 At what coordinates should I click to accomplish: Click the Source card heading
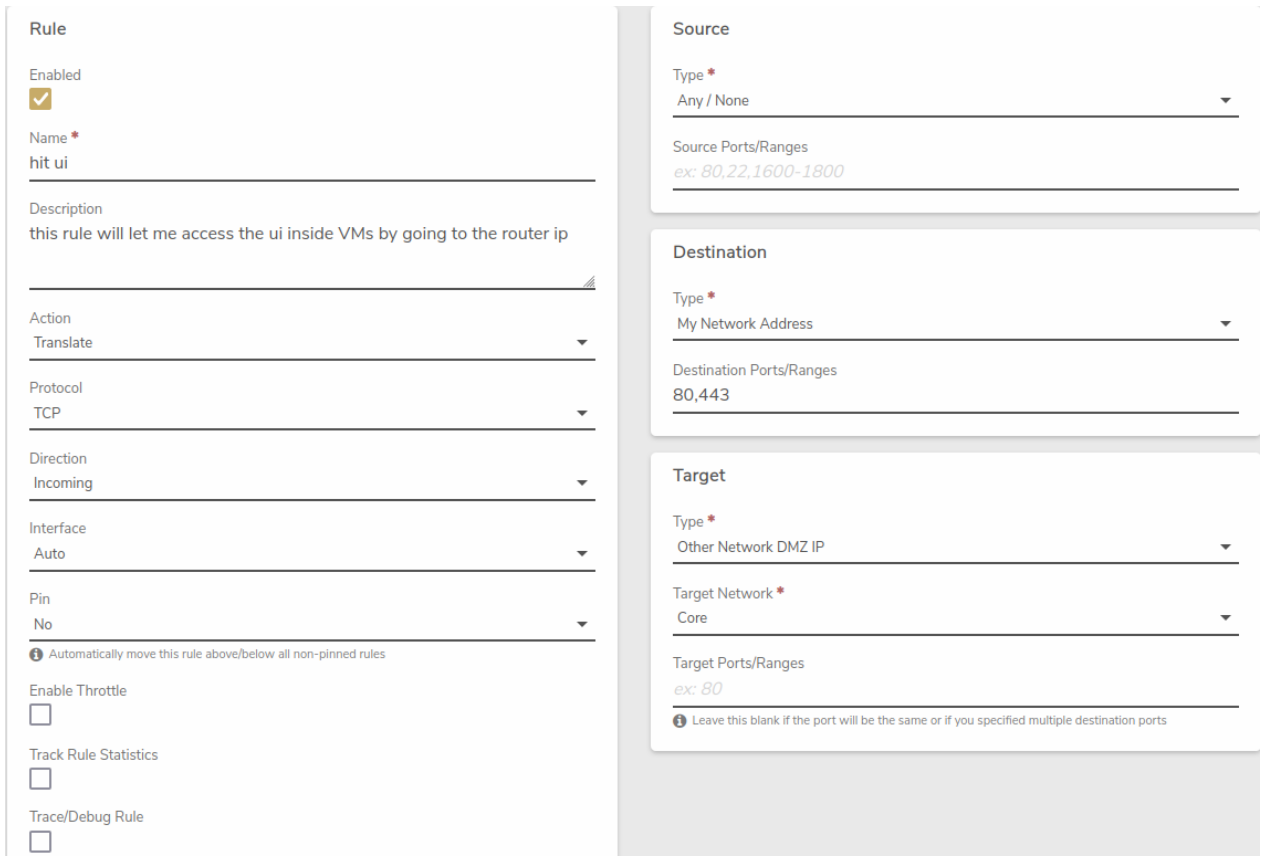click(701, 29)
